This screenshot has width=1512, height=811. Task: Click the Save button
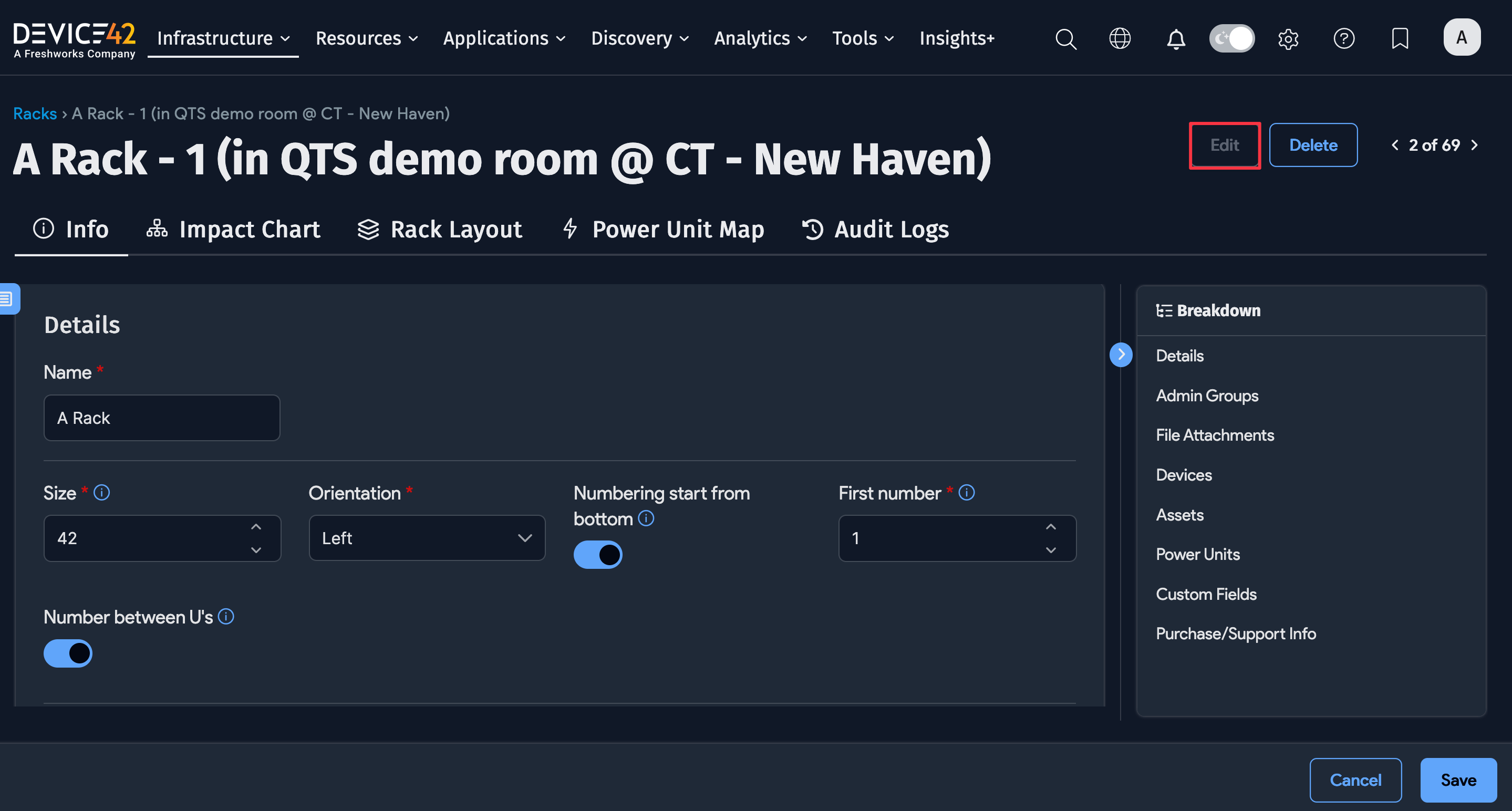[x=1457, y=779]
